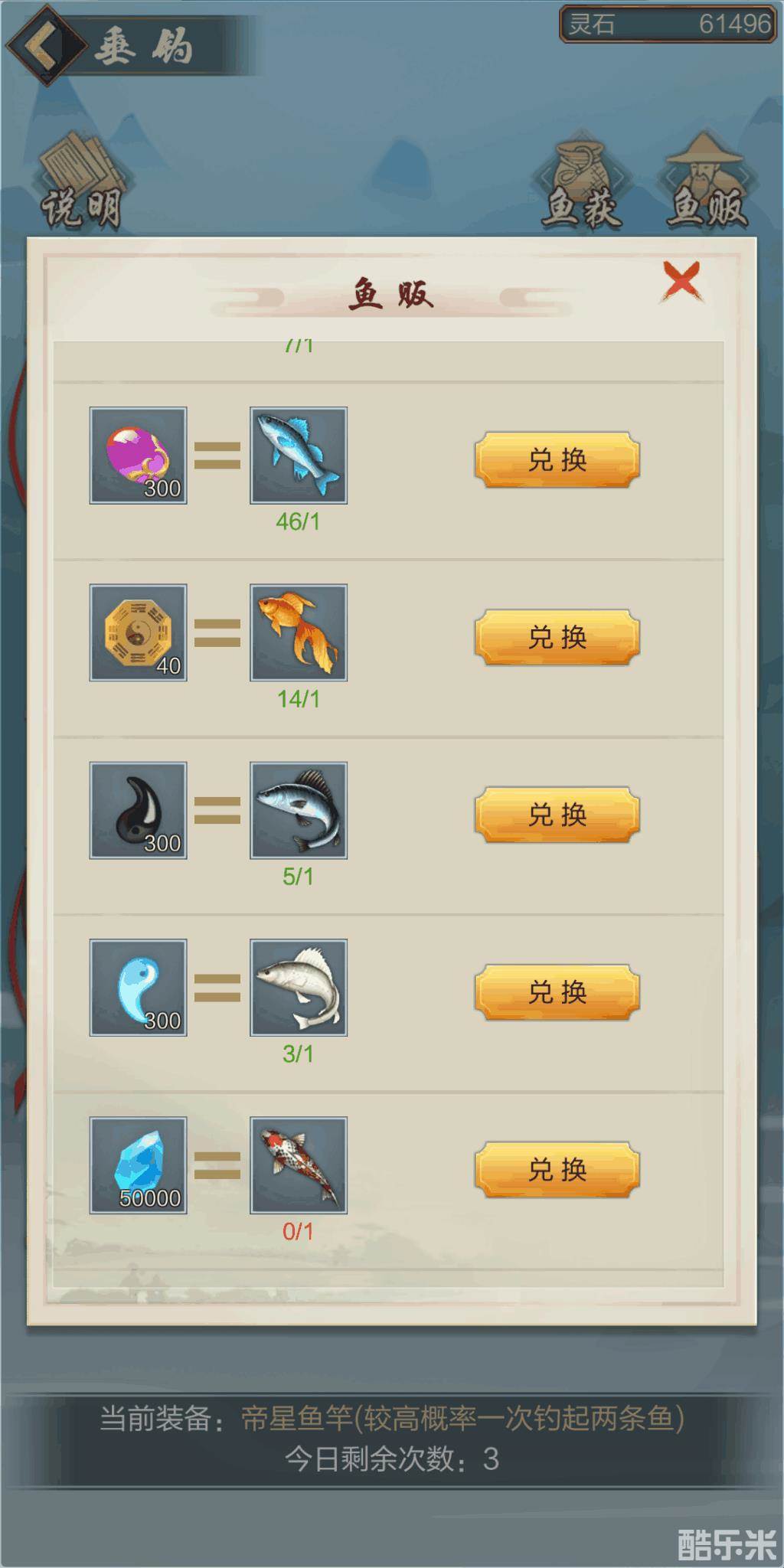The width and height of the screenshot is (784, 1568).
Task: Tap the golden bagua item labeled 40
Action: pyautogui.click(x=139, y=633)
